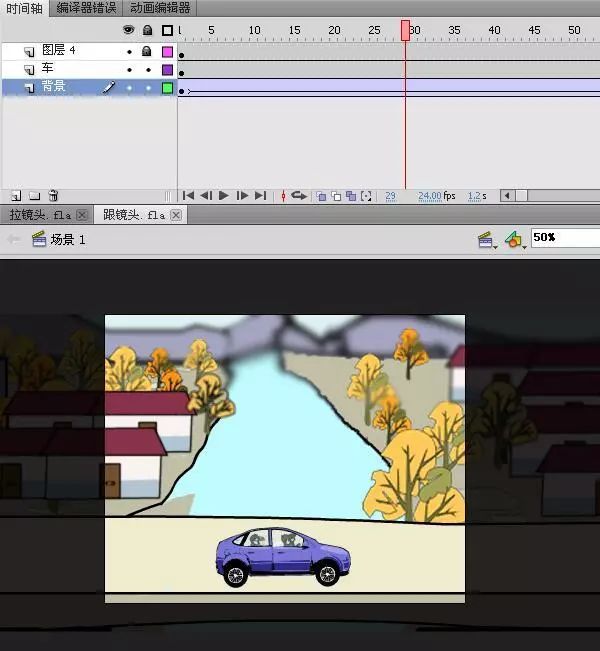Click the back arrow in edit bar
The height and width of the screenshot is (651, 600).
pos(14,240)
